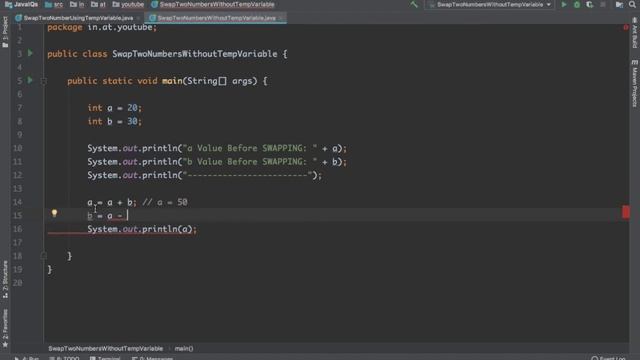Open Search Everywhere magnifier icon
This screenshot has width=640, height=360.
[632, 4]
